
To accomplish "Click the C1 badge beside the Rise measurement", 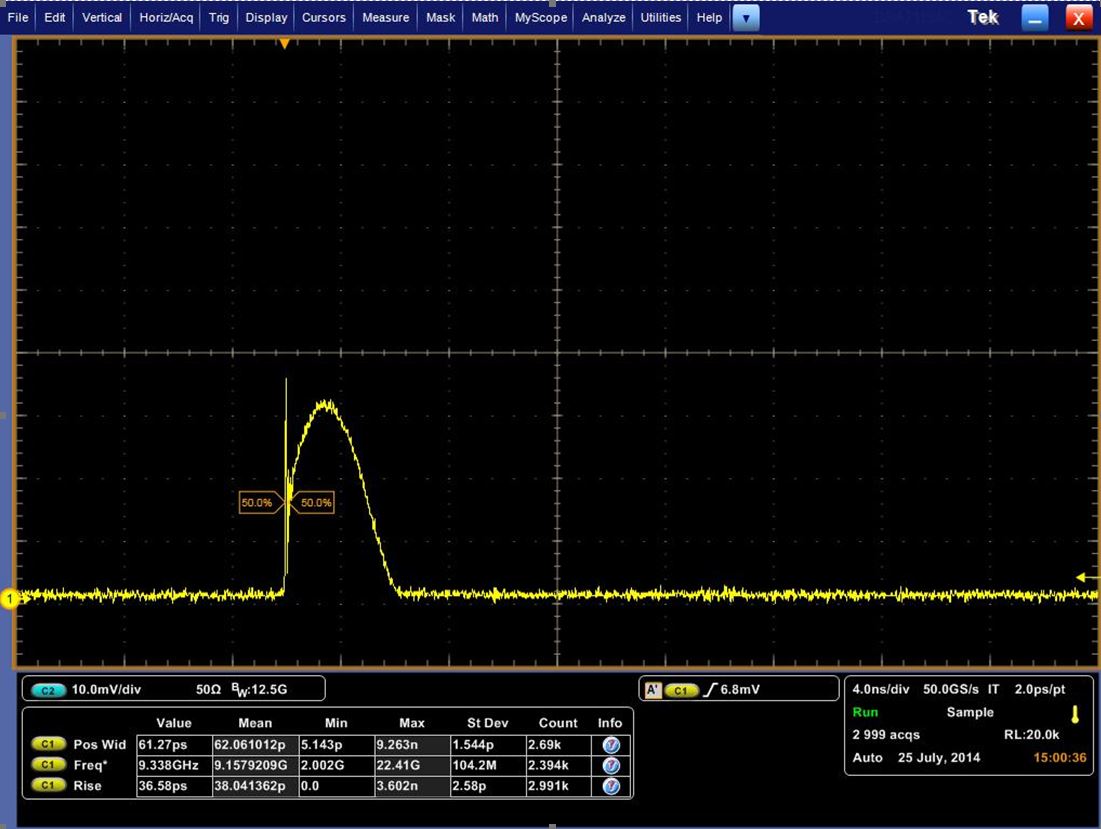I will pos(51,786).
